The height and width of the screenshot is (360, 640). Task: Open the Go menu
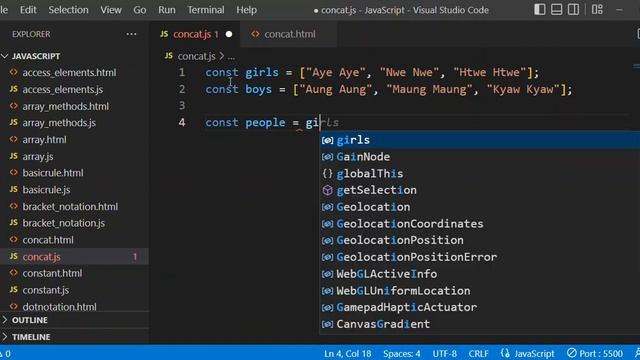point(140,10)
